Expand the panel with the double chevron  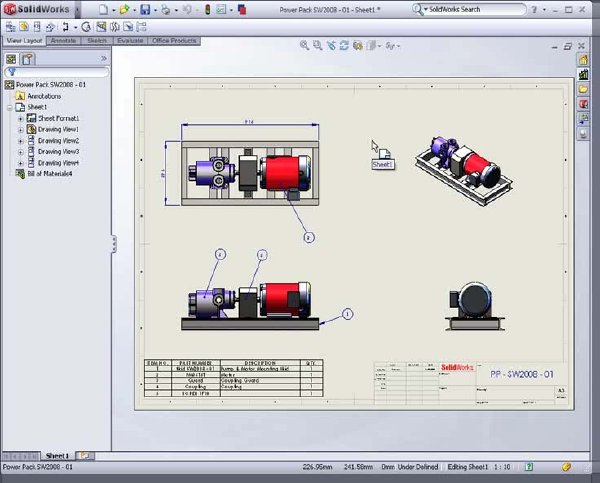tap(104, 59)
